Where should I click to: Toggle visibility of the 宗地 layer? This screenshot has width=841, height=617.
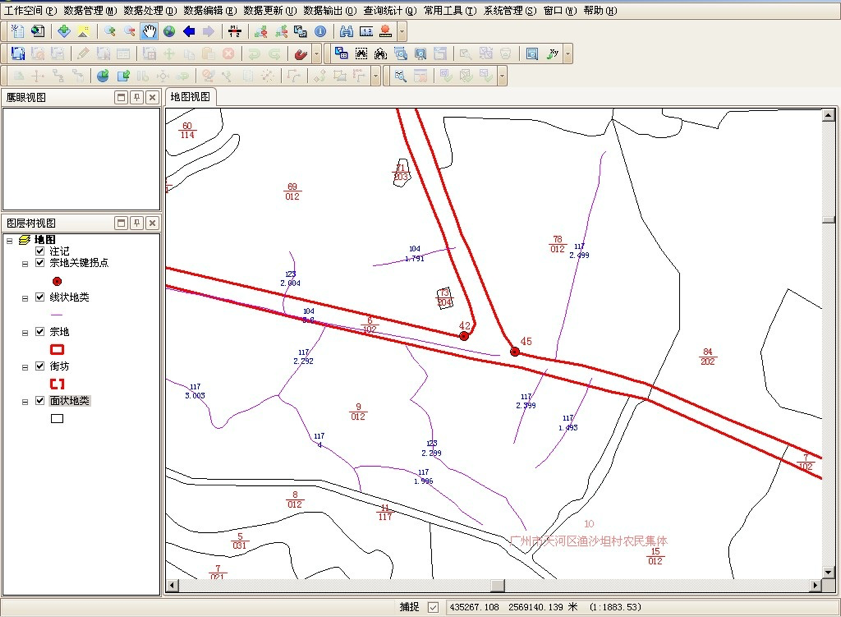pyautogui.click(x=40, y=331)
